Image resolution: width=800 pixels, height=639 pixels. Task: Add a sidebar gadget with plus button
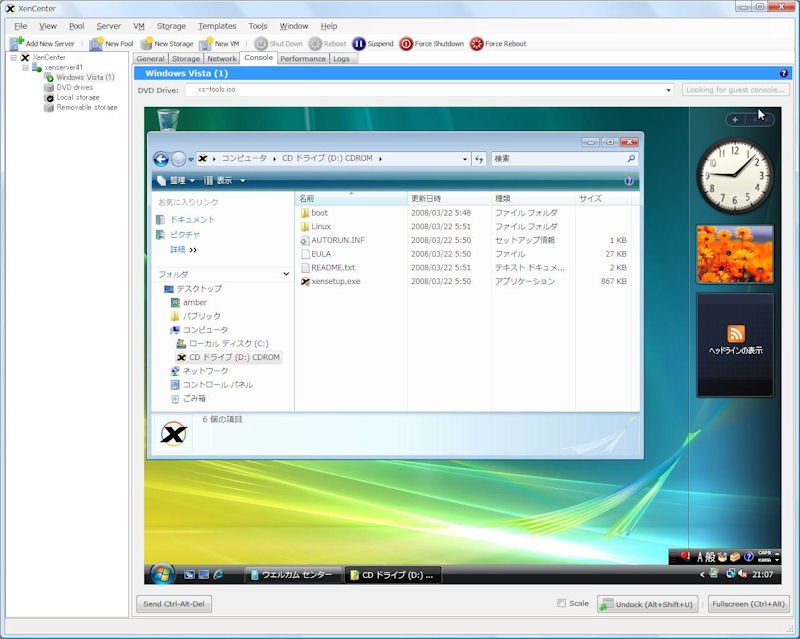point(735,120)
